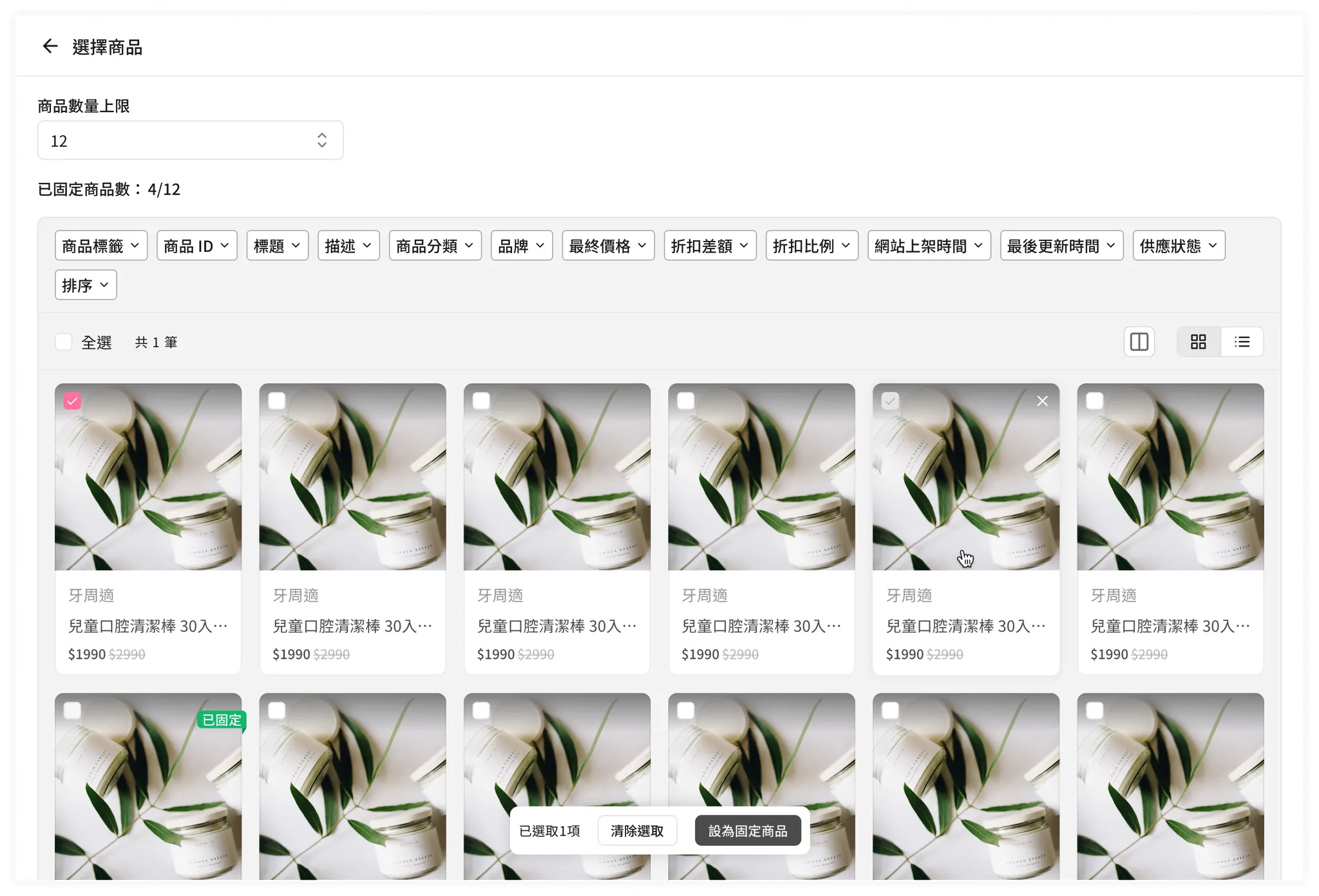The width and height of the screenshot is (1319, 896).
Task: Expand the 最終價格 filter dropdown
Action: [607, 246]
